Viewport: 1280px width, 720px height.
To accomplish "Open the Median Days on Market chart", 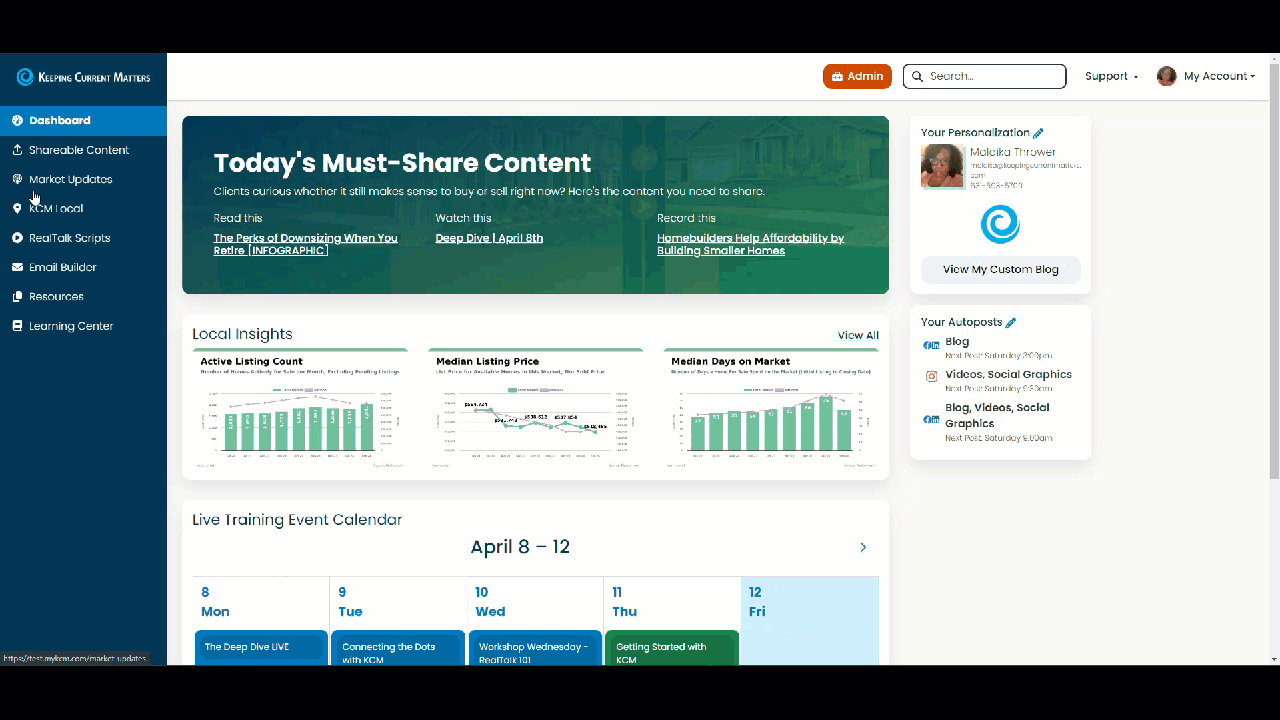I will point(771,410).
